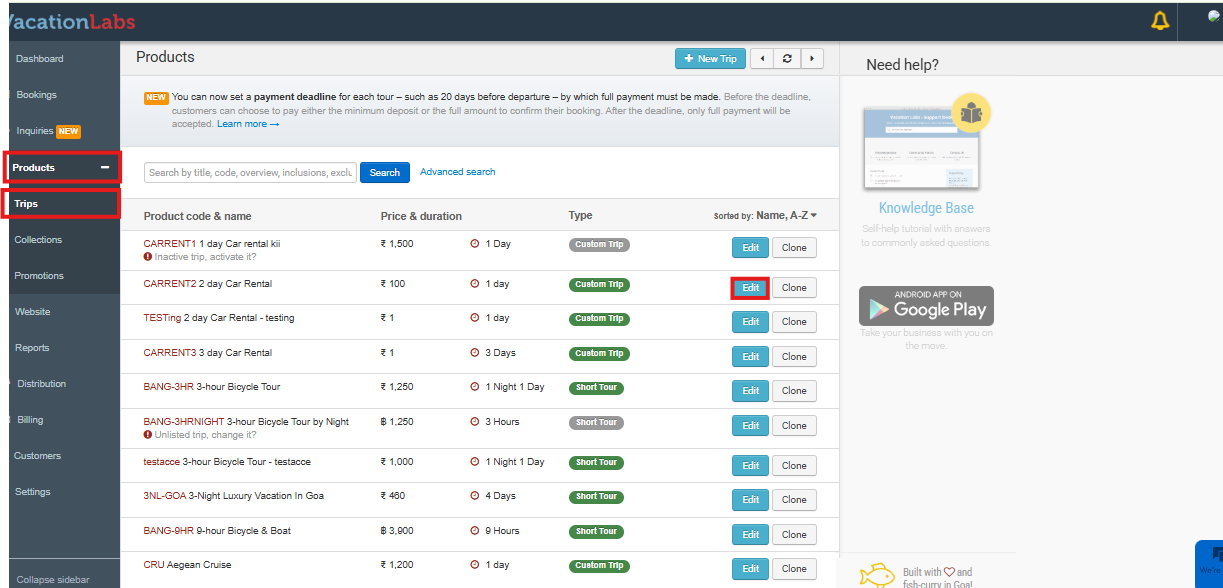Click the Google Play Android app badge
This screenshot has height=588, width=1223.
[x=926, y=306]
